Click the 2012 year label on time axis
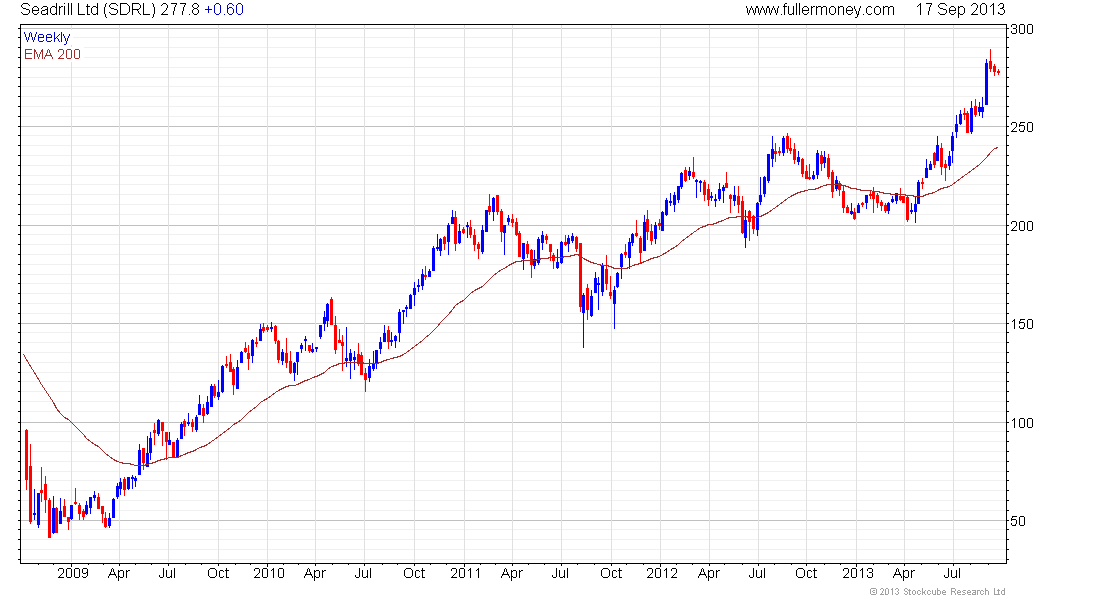Screen dimensions: 1100x600 (x=662, y=573)
